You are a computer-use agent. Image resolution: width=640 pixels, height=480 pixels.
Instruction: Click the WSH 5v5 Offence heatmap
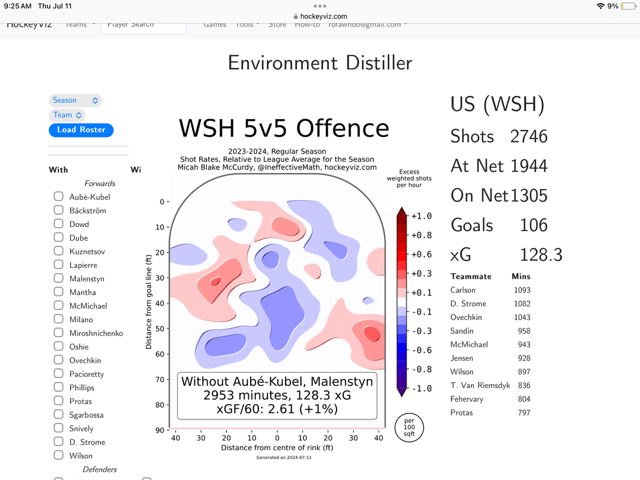pos(277,301)
